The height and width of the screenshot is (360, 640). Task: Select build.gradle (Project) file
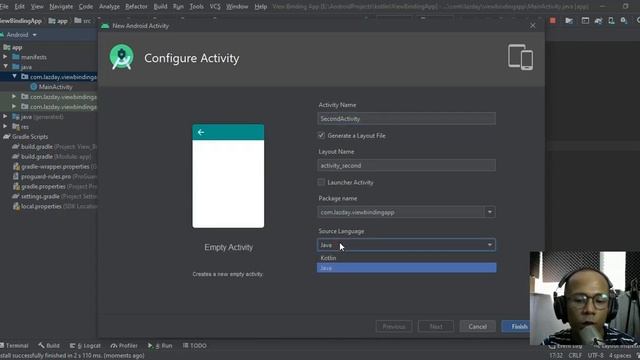58,147
